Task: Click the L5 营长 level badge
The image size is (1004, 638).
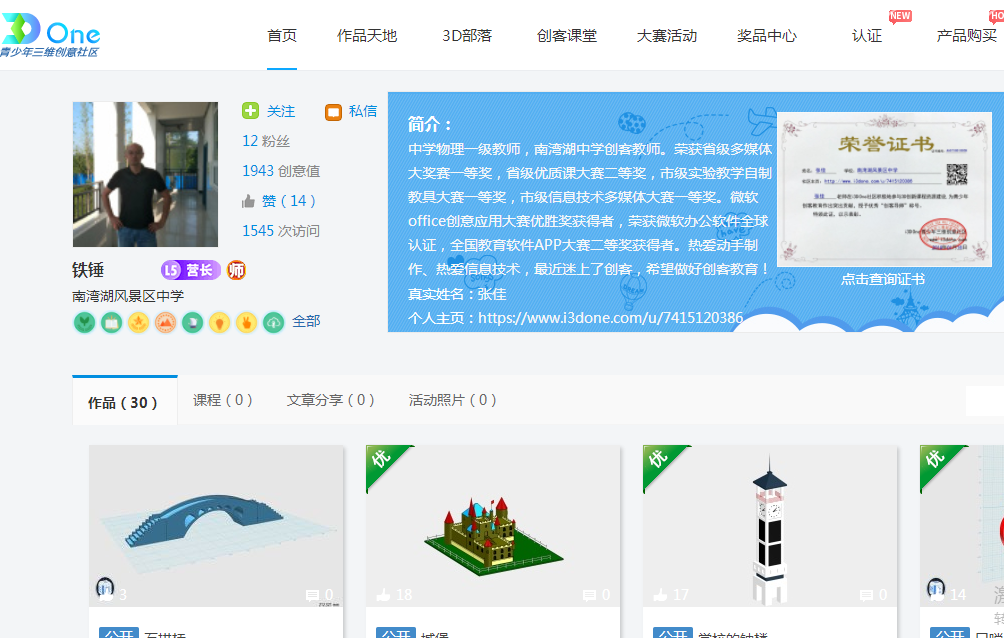Action: pyautogui.click(x=190, y=270)
